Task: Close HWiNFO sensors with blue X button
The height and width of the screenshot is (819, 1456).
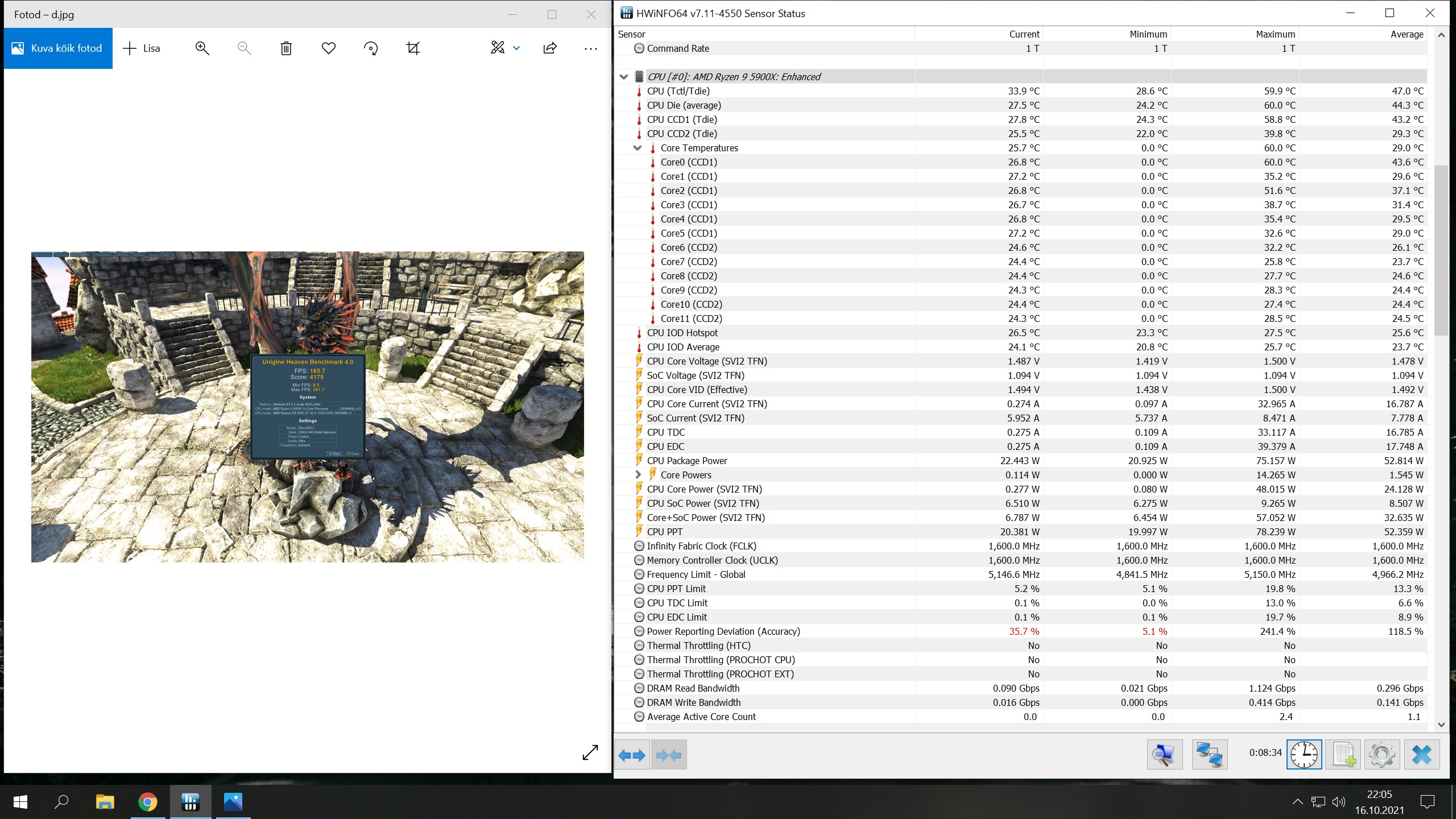Action: pyautogui.click(x=1422, y=755)
